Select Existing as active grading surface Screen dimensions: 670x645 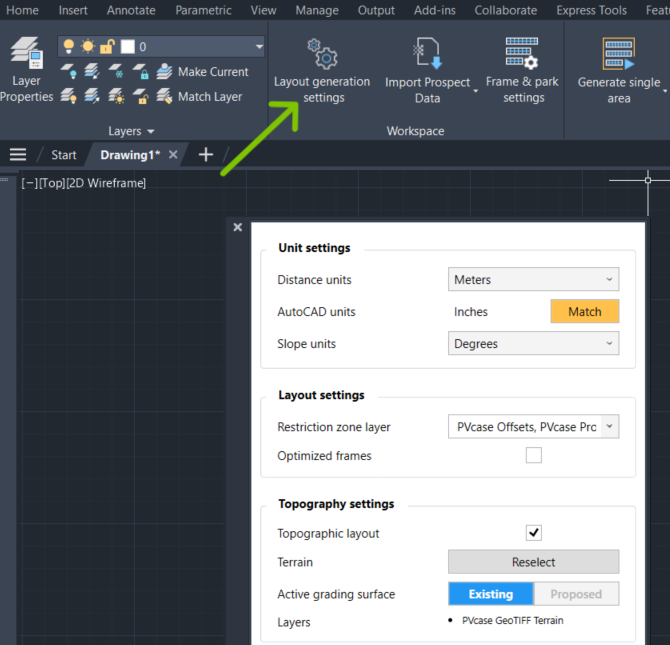[x=491, y=594]
